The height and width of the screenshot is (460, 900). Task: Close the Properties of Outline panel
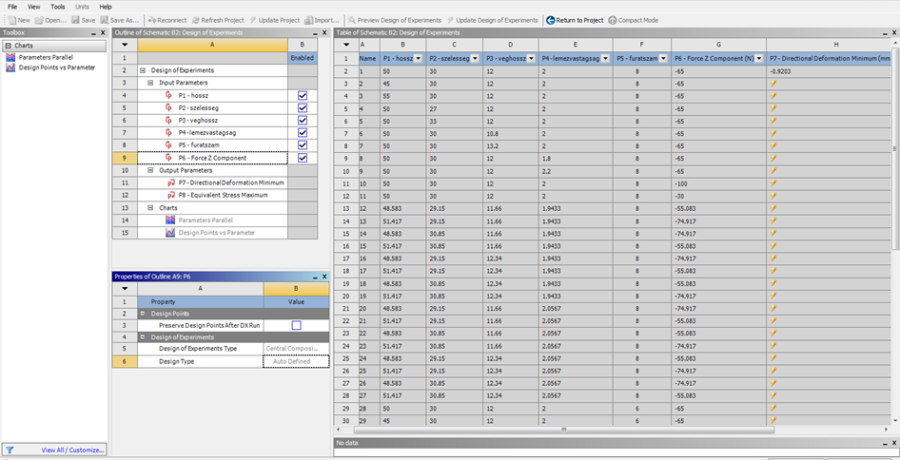tap(324, 277)
